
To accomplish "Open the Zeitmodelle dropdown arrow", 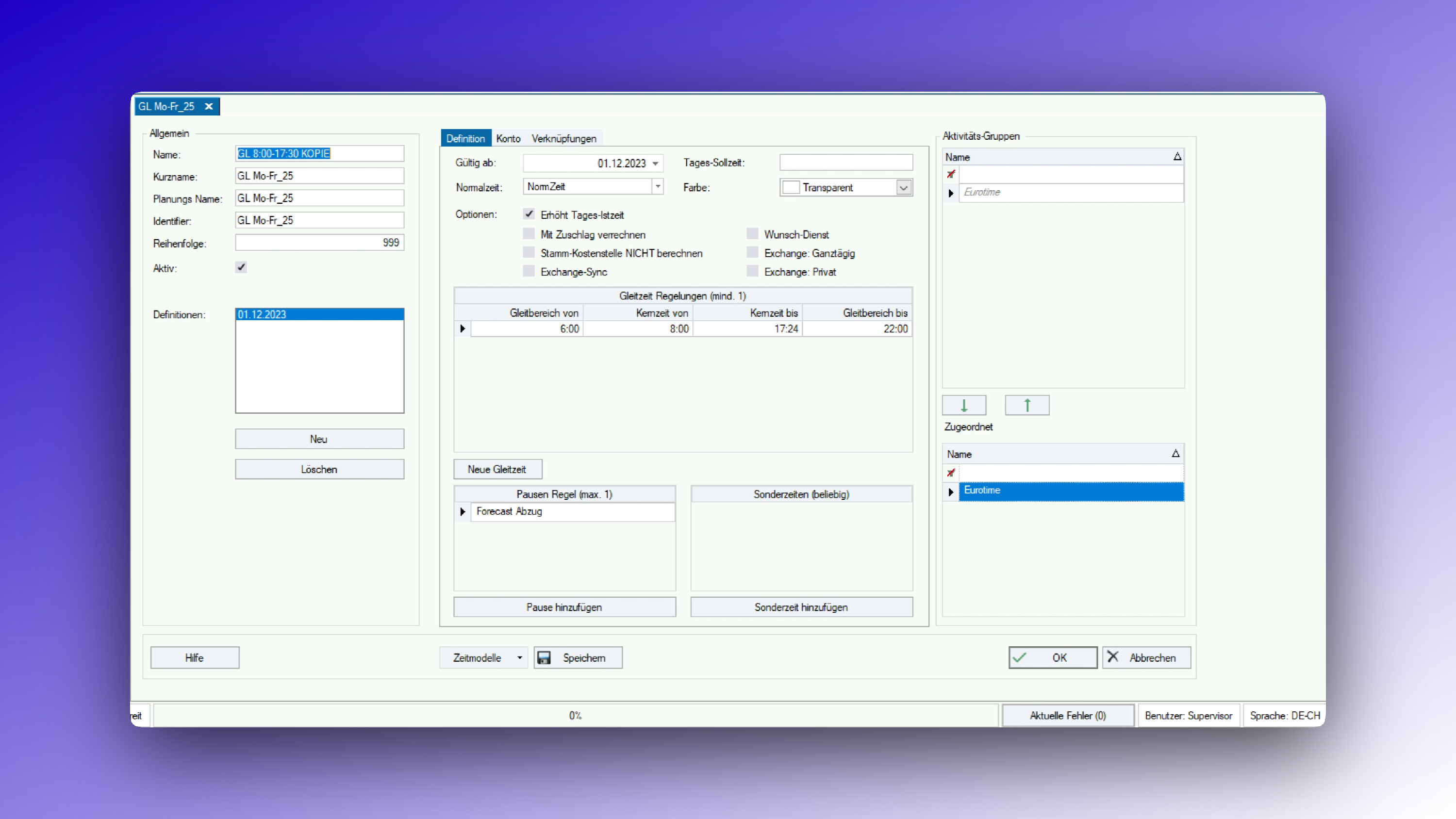I will point(519,657).
